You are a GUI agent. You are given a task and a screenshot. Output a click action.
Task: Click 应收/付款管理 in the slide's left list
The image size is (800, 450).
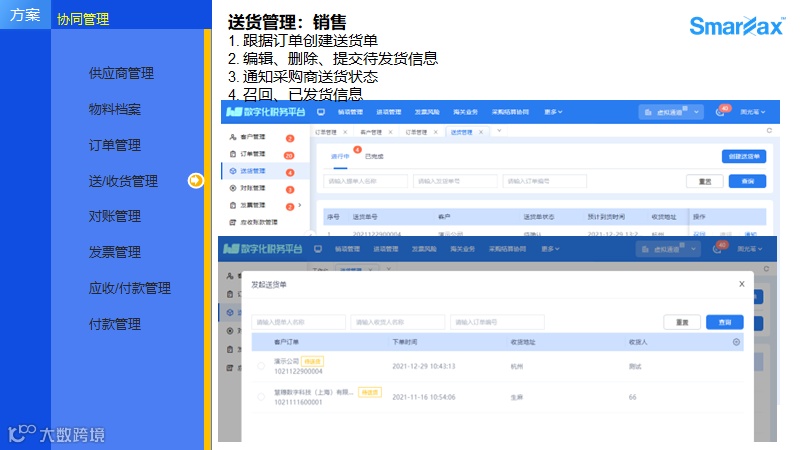pos(130,288)
